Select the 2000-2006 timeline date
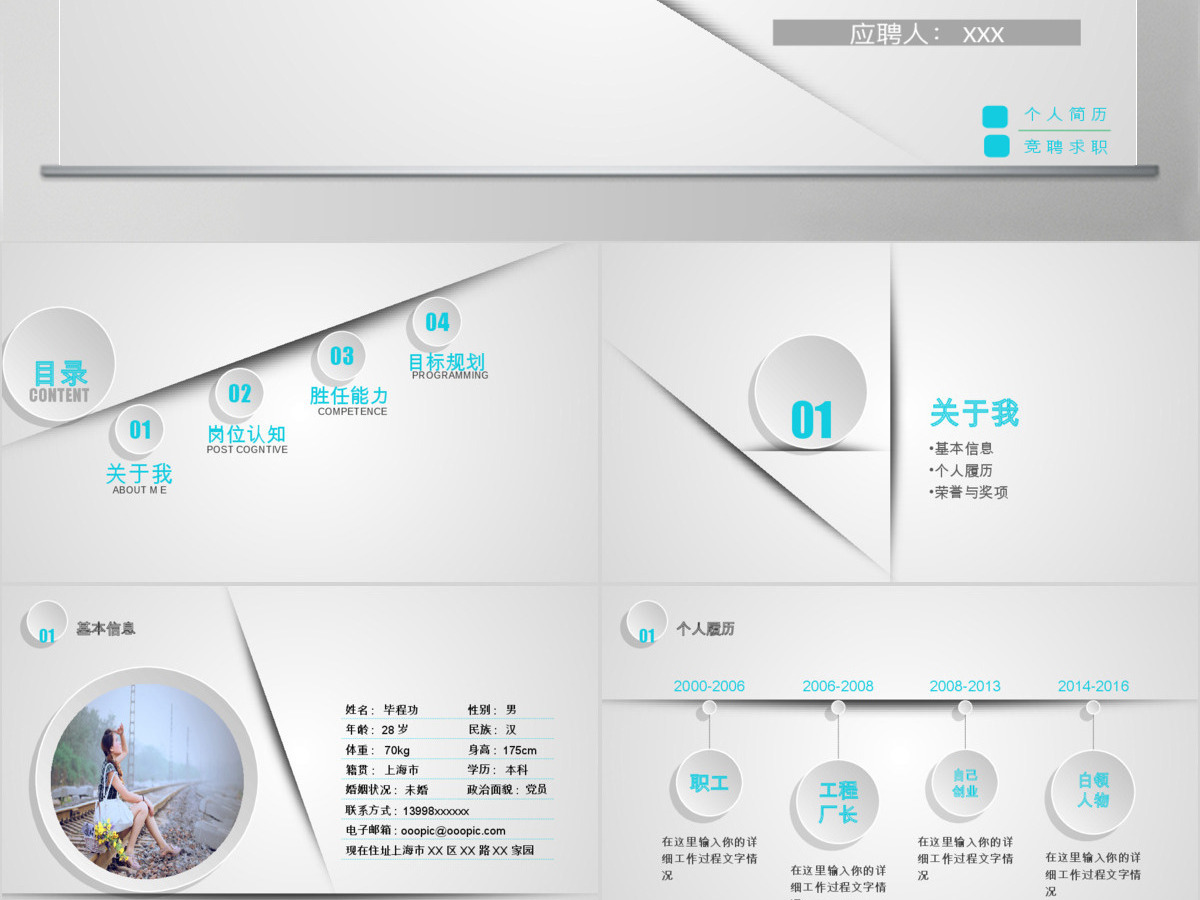 point(709,686)
